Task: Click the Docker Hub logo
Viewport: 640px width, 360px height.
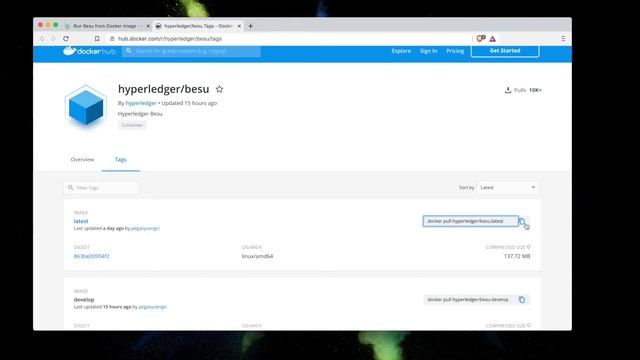Action: click(x=89, y=51)
